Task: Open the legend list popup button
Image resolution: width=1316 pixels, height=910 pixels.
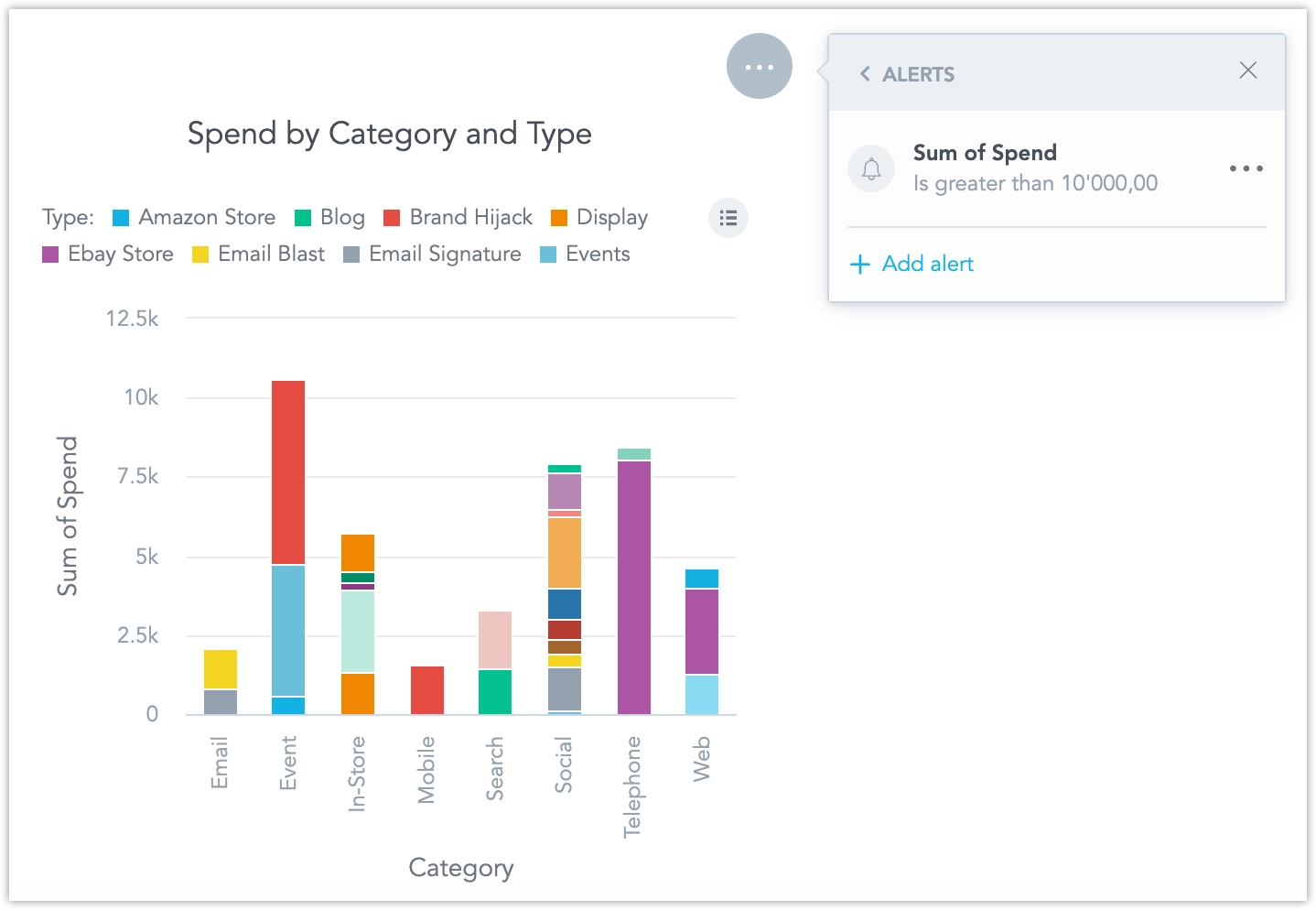Action: click(728, 218)
